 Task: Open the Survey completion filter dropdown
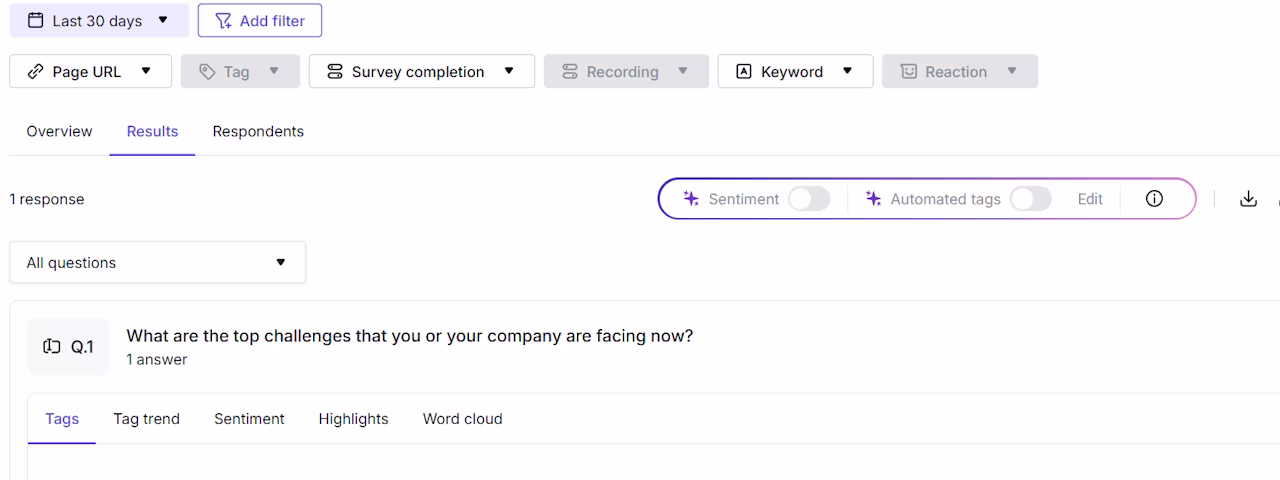[422, 71]
